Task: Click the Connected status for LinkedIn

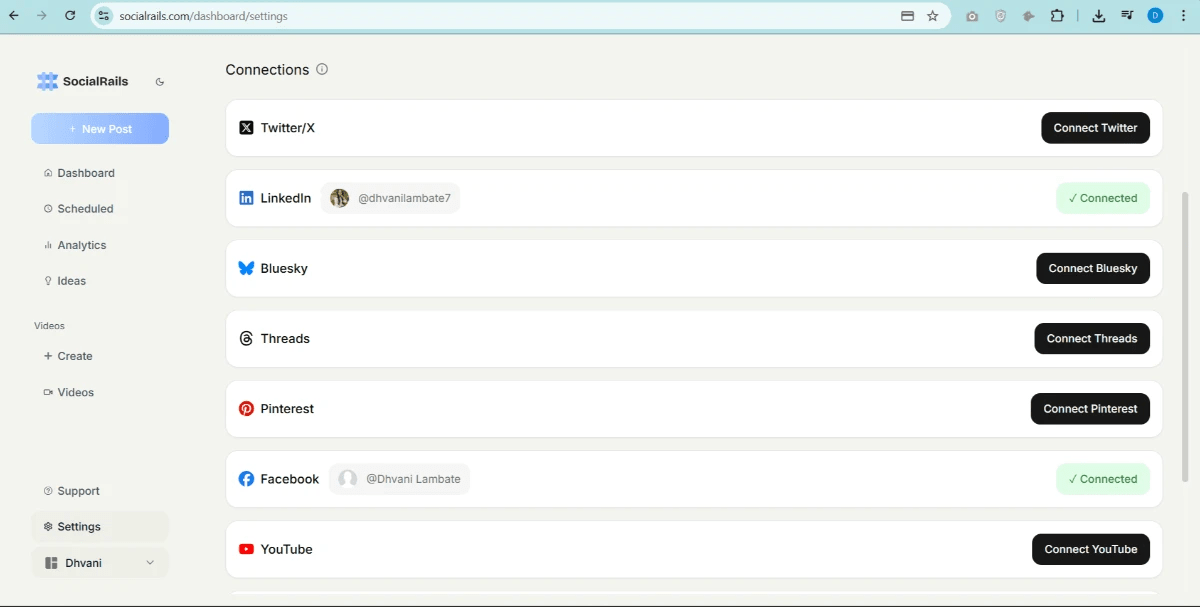Action: (1103, 197)
